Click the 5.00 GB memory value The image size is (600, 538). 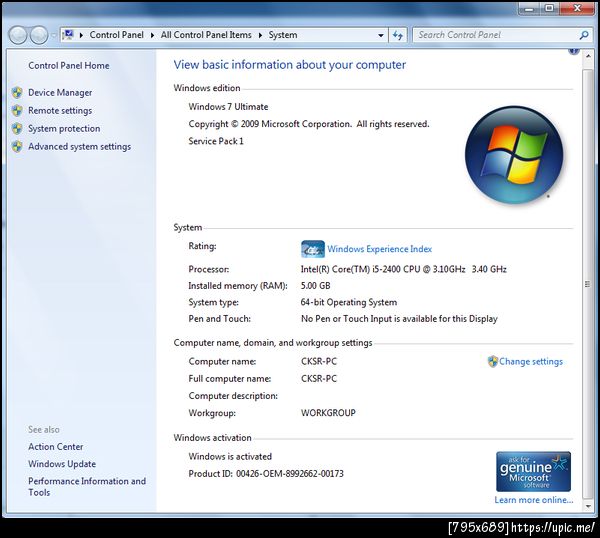(x=315, y=286)
